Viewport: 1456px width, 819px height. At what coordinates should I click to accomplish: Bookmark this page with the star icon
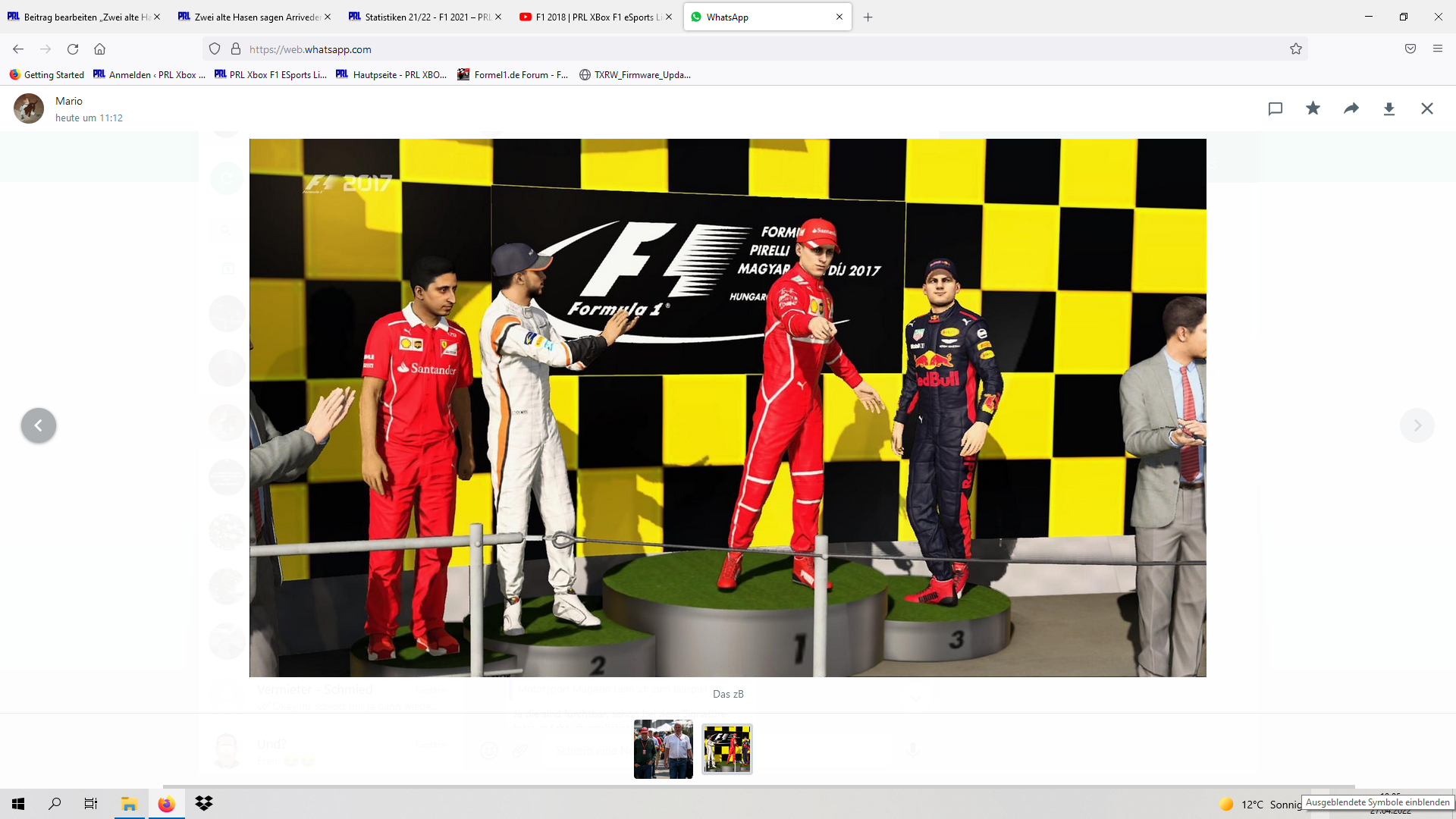point(1296,49)
